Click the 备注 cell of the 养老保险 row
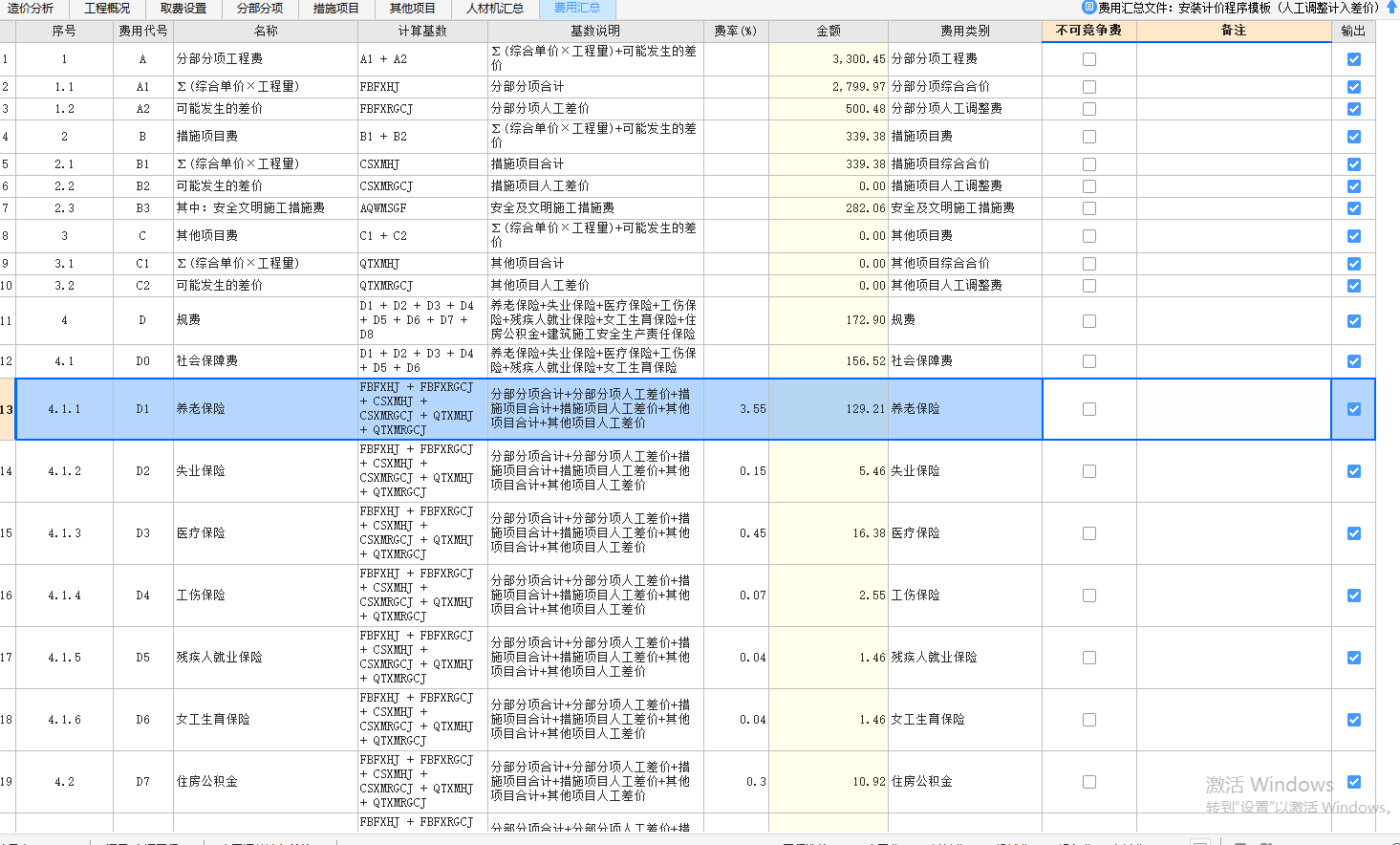Image resolution: width=1400 pixels, height=845 pixels. [1234, 409]
